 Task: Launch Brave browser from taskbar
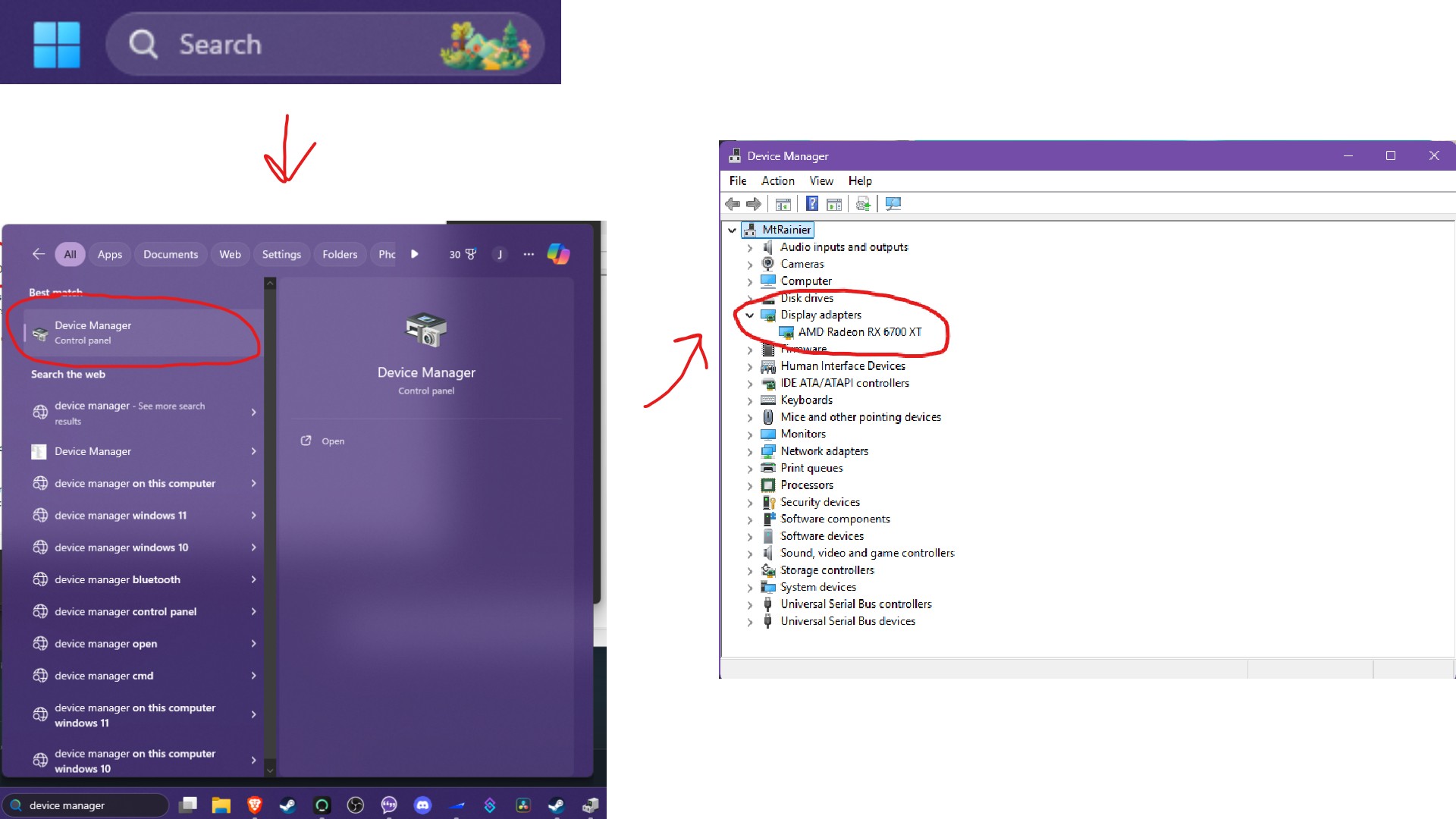pos(255,805)
